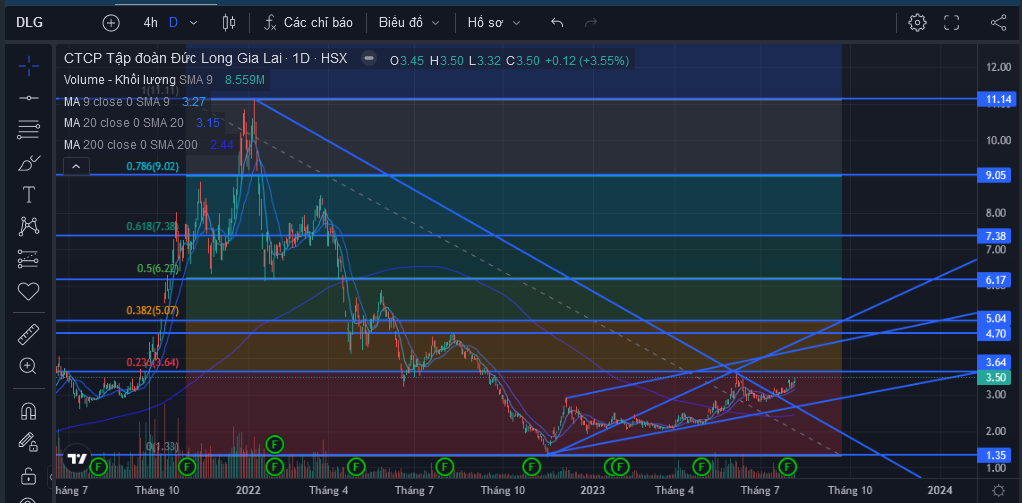Toggle stay-in-drawing-mode pencil lock
Image resolution: width=1022 pixels, height=503 pixels.
pos(28,442)
